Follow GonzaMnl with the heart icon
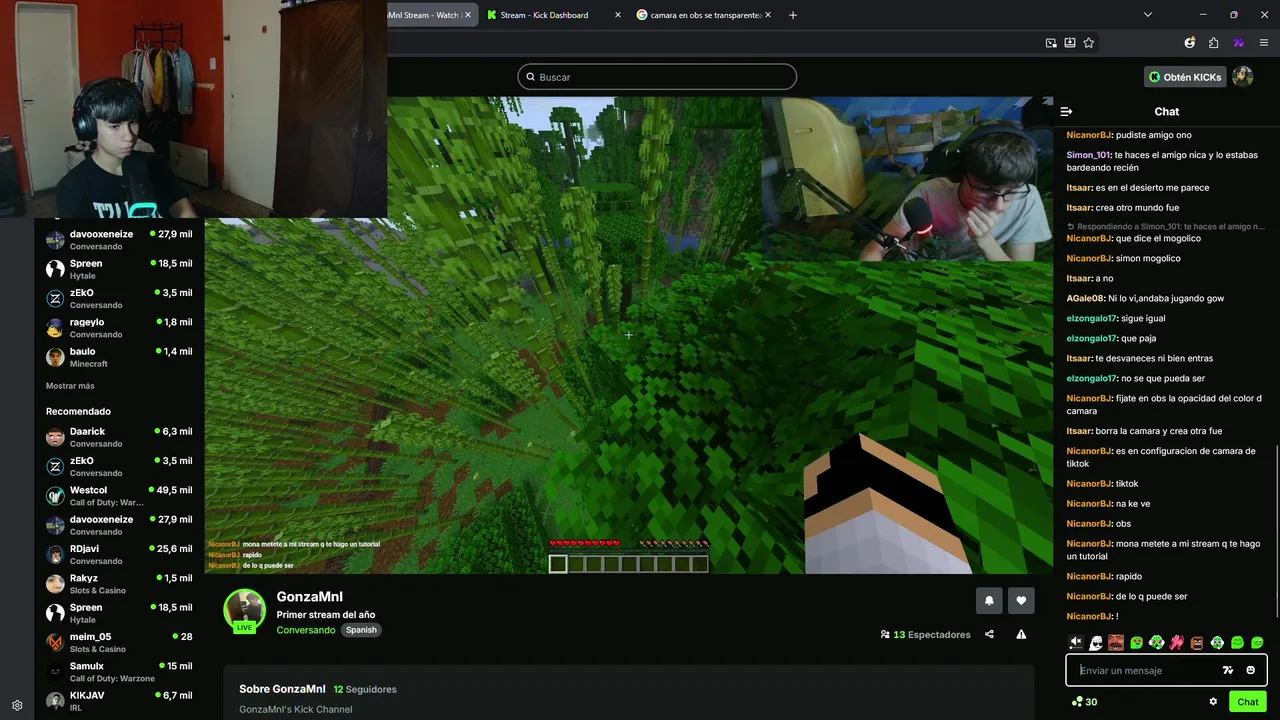 1021,600
